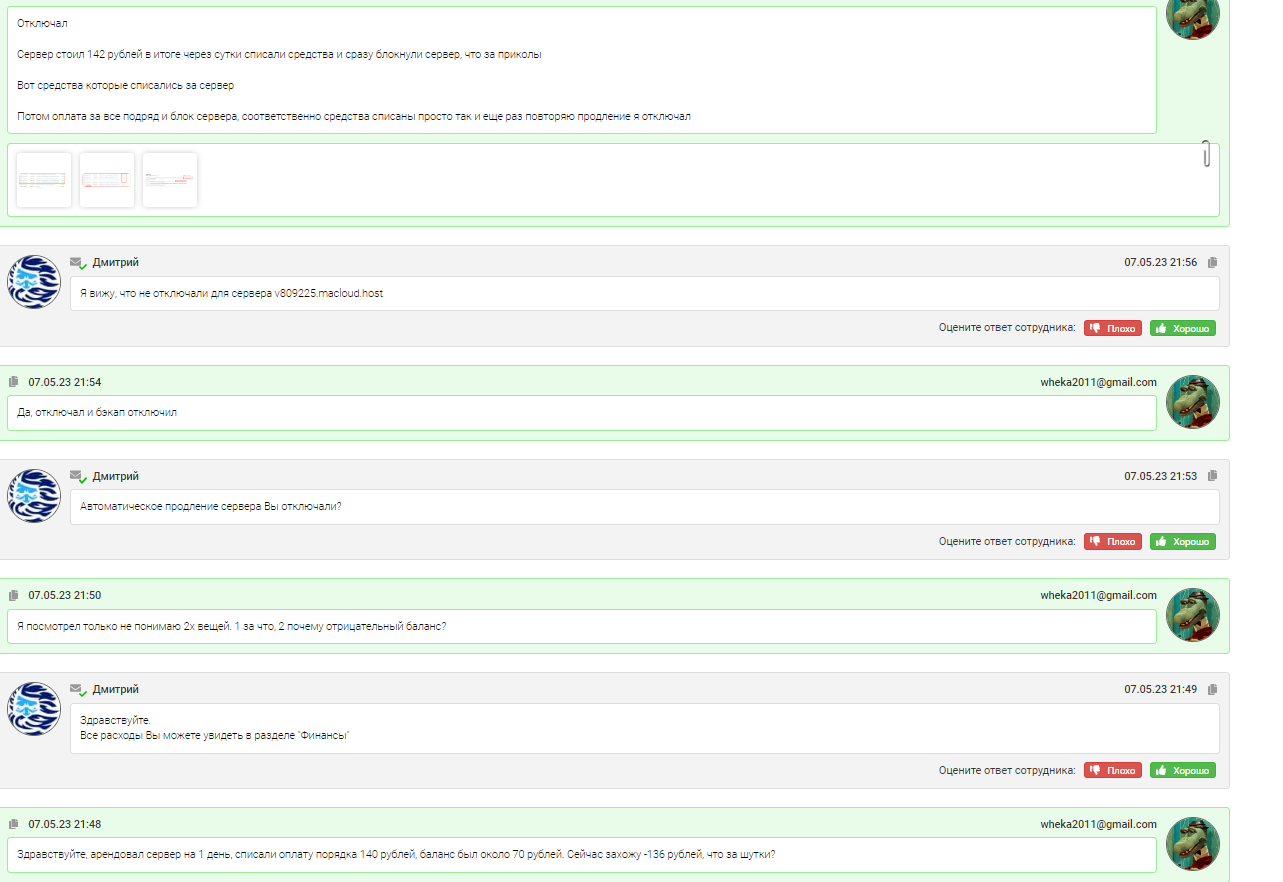The width and height of the screenshot is (1283, 882).
Task: Copy the Дмитрий message from 21:49
Action: click(x=1213, y=690)
